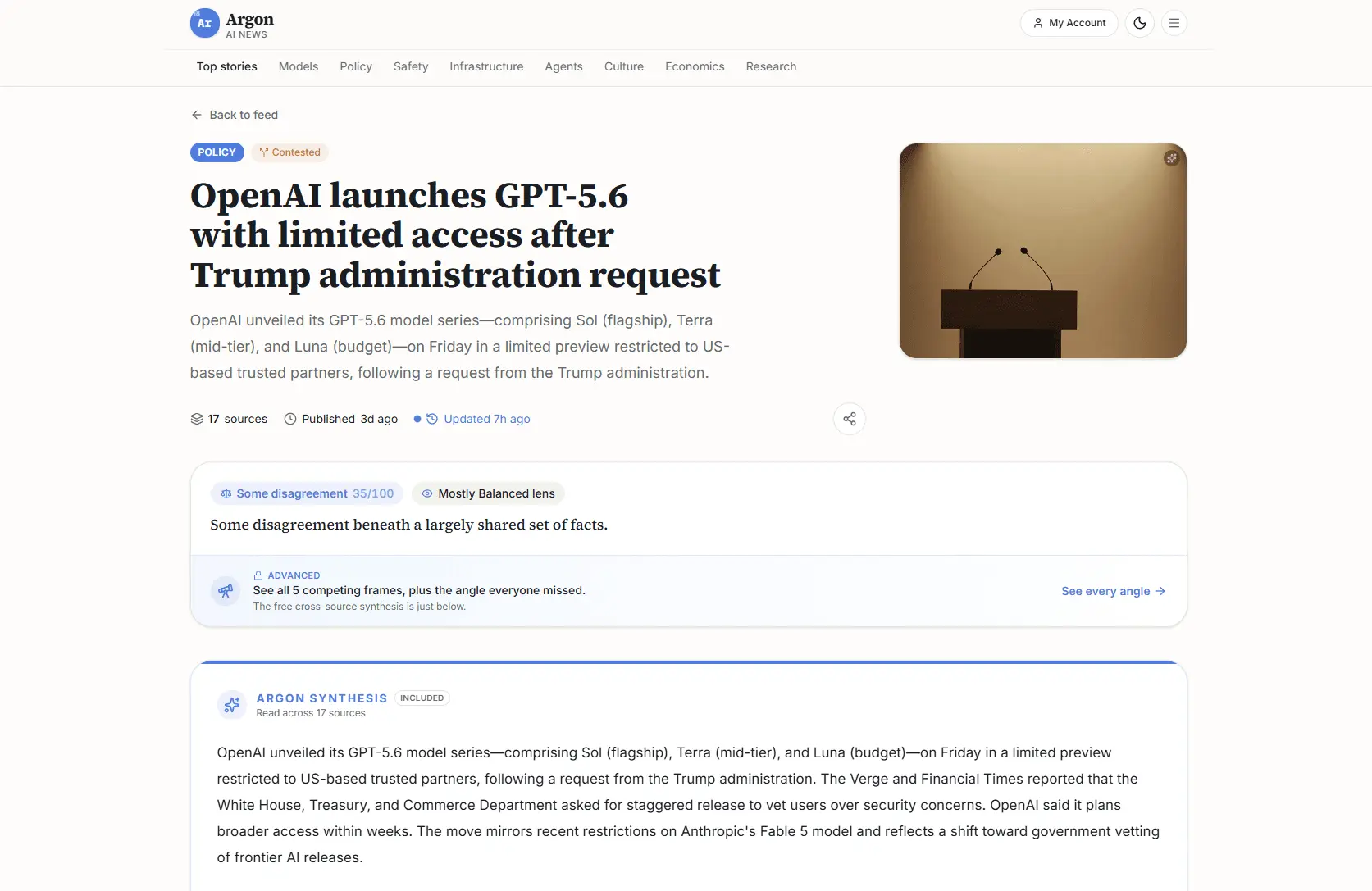Open My Account
This screenshot has height=891, width=1372.
[x=1069, y=23]
